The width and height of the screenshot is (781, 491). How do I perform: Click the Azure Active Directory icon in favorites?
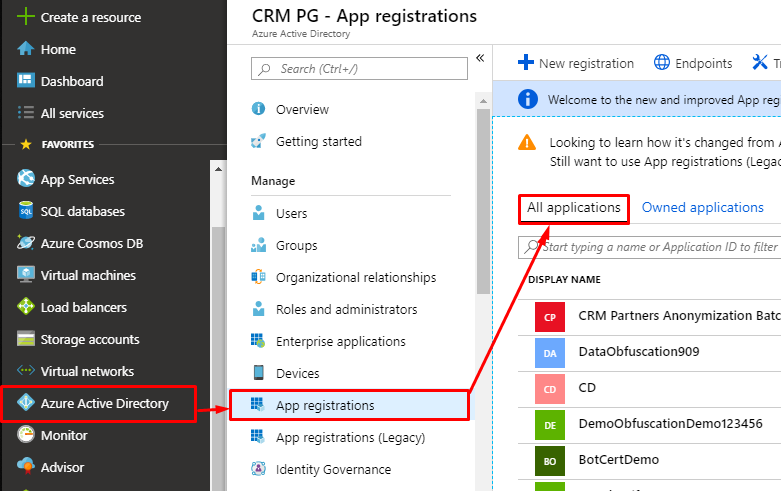25,404
